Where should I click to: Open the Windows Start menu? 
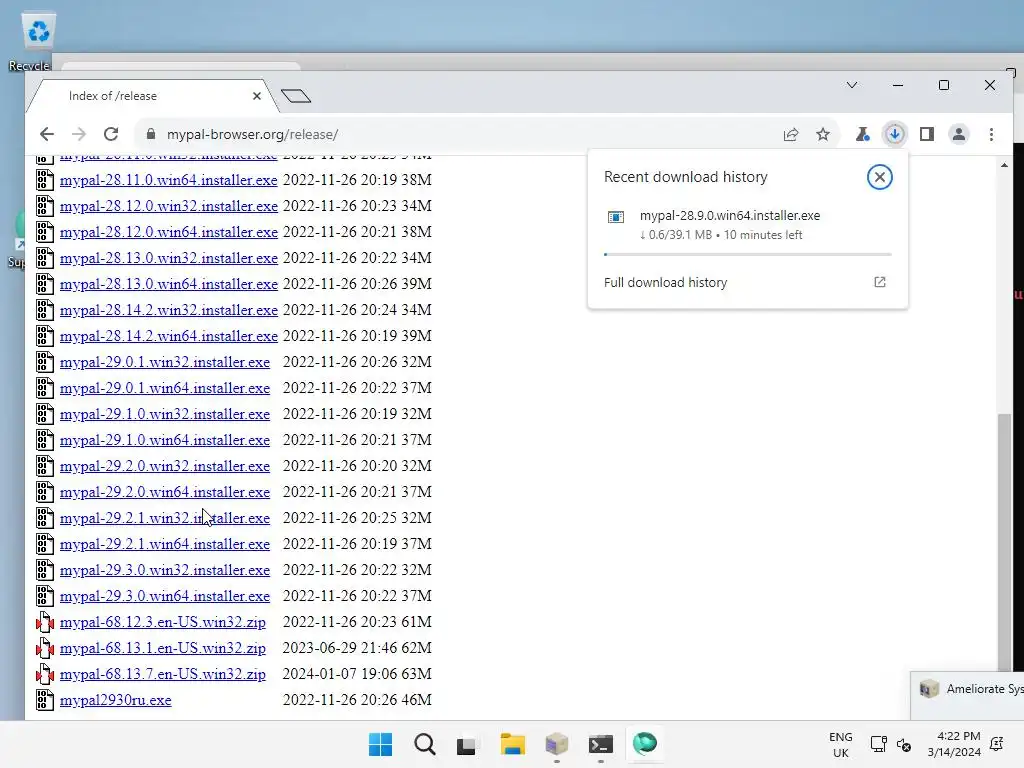click(x=380, y=744)
